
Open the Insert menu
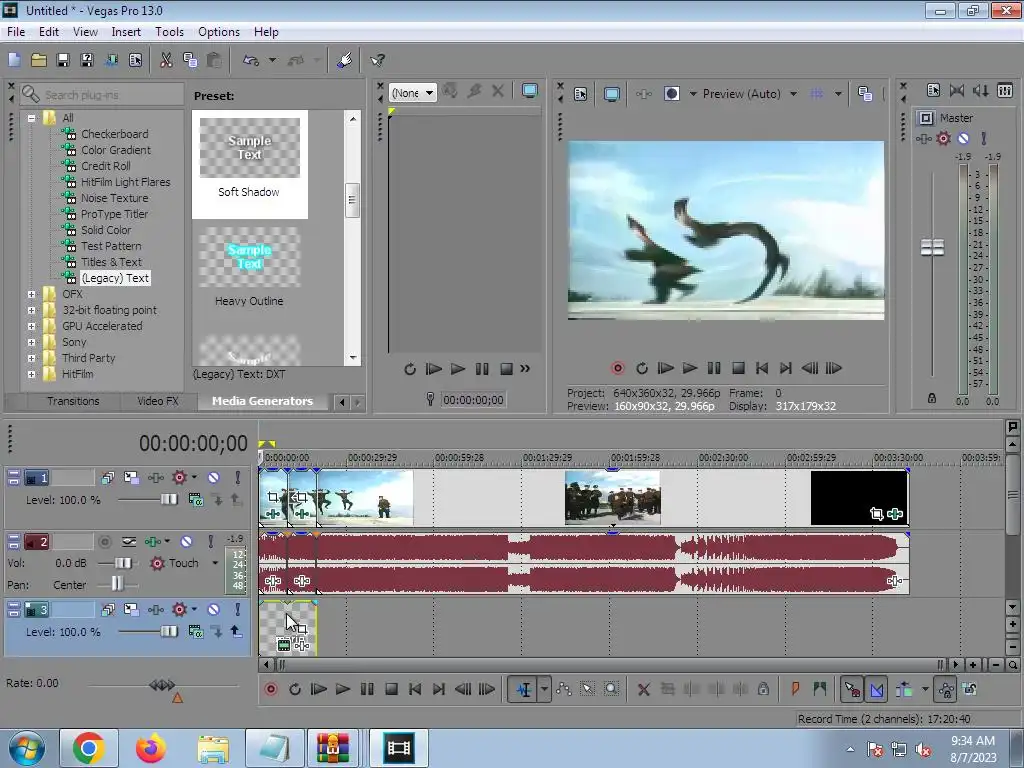pyautogui.click(x=126, y=32)
